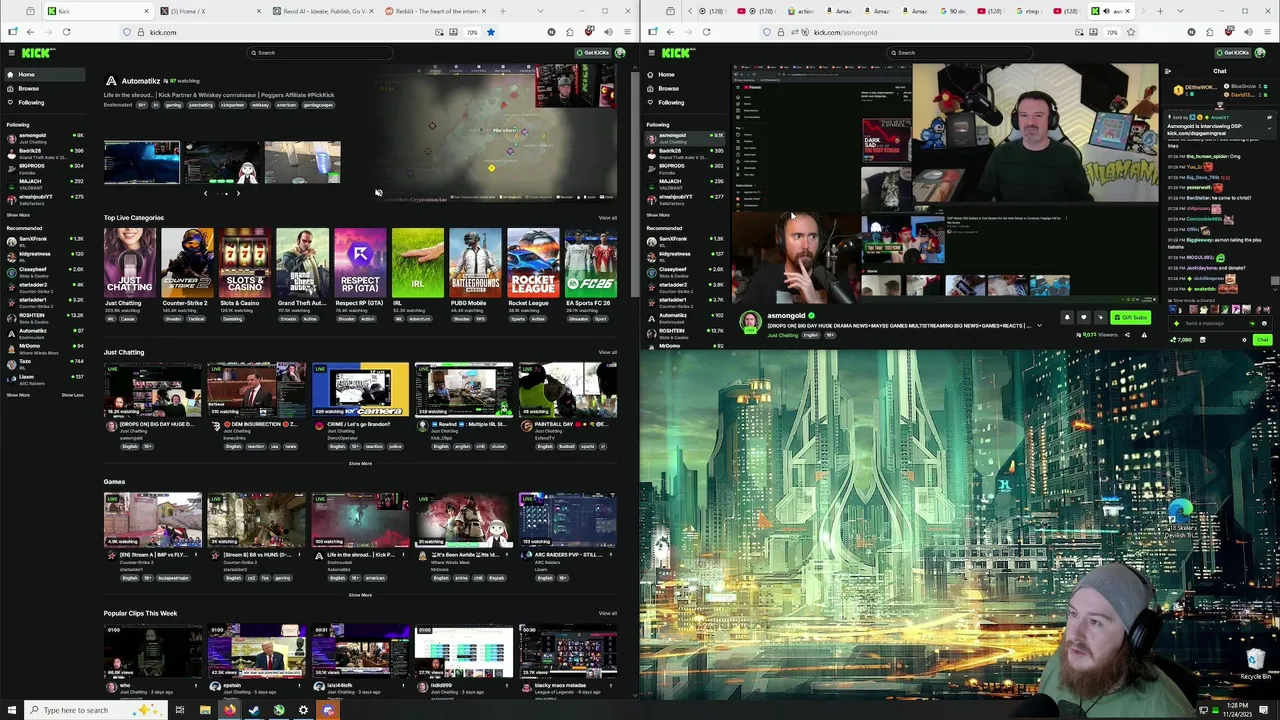Click notification bell under asmongold stream
The width and height of the screenshot is (1280, 720).
click(1066, 318)
